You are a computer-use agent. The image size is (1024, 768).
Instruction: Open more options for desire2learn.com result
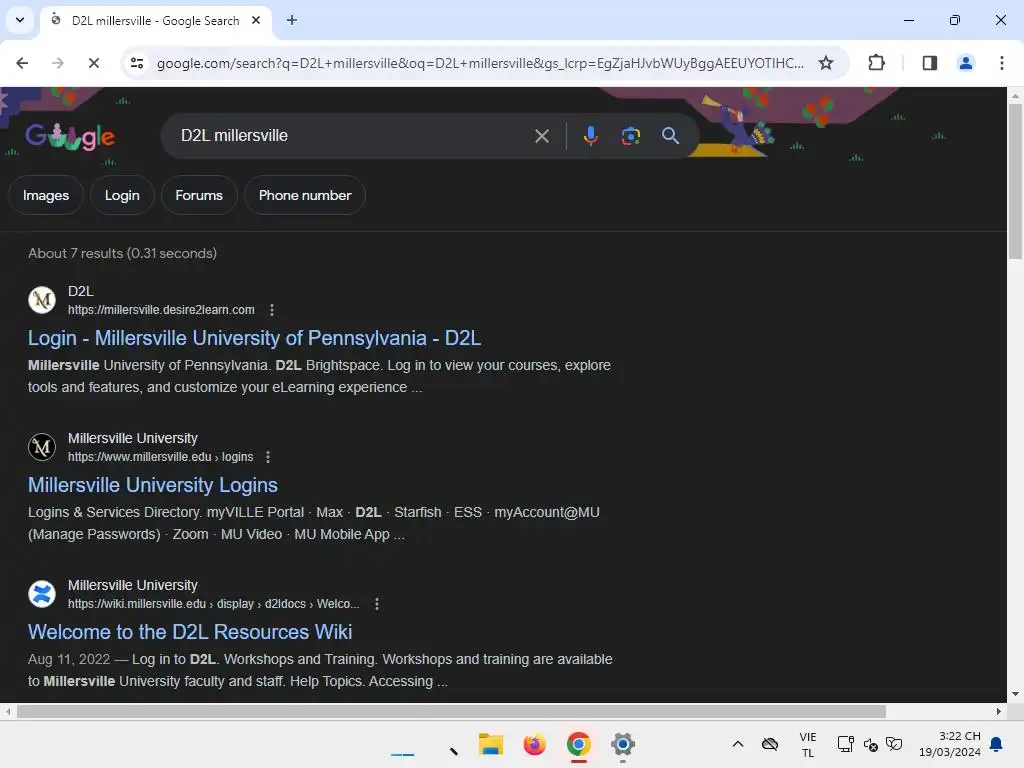click(x=272, y=310)
